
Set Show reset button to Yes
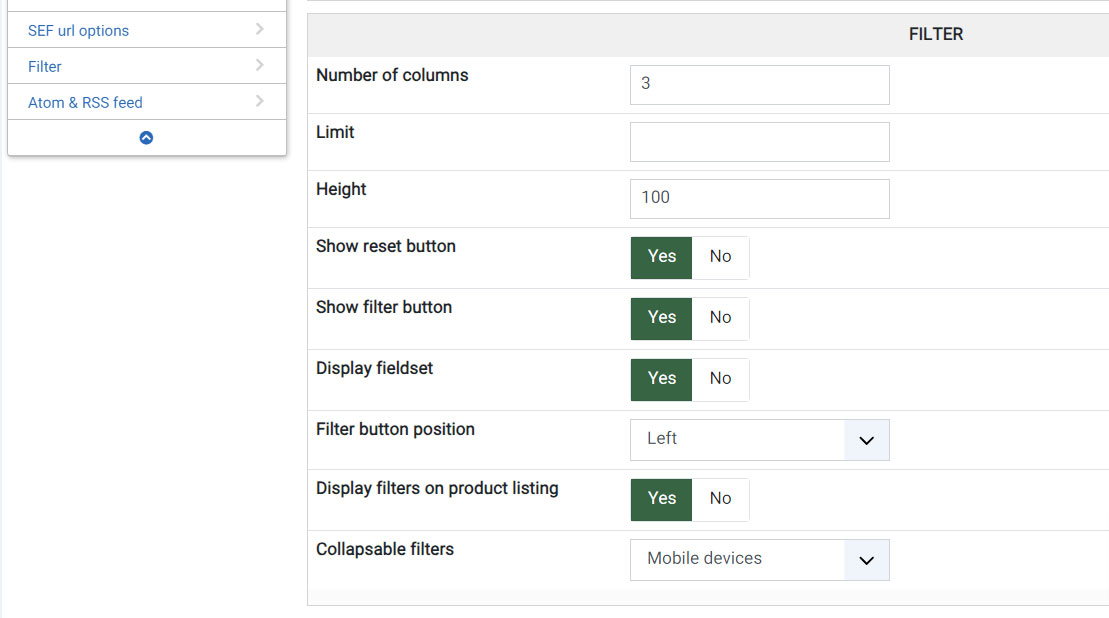(661, 257)
